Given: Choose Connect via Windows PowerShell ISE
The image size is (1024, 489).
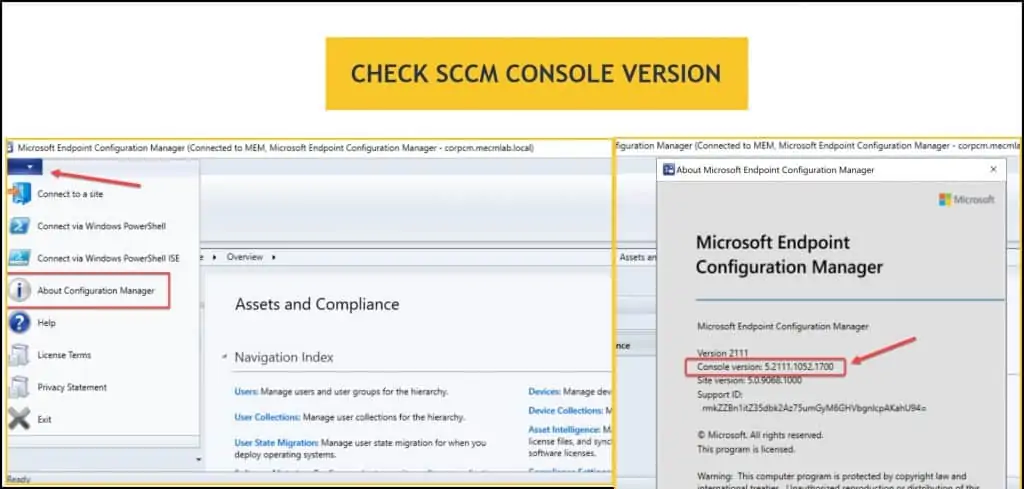Looking at the screenshot, I should pos(108,258).
